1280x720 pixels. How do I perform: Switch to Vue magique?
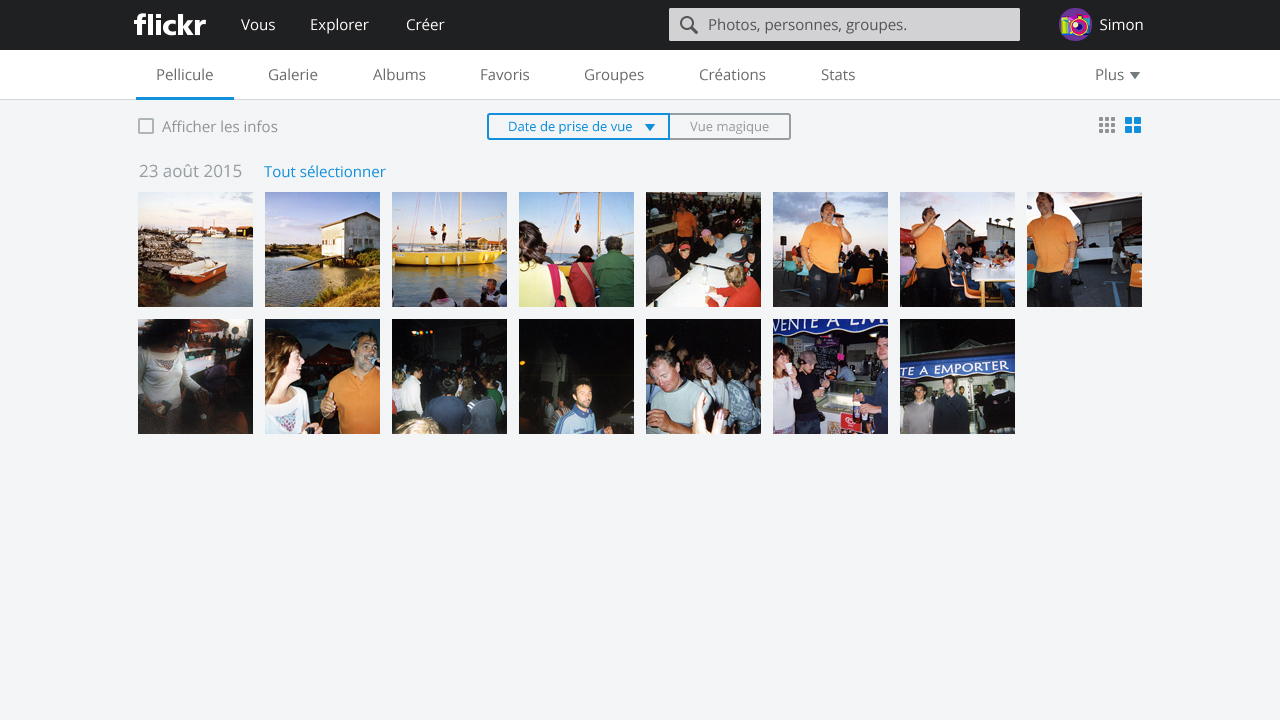coord(730,127)
